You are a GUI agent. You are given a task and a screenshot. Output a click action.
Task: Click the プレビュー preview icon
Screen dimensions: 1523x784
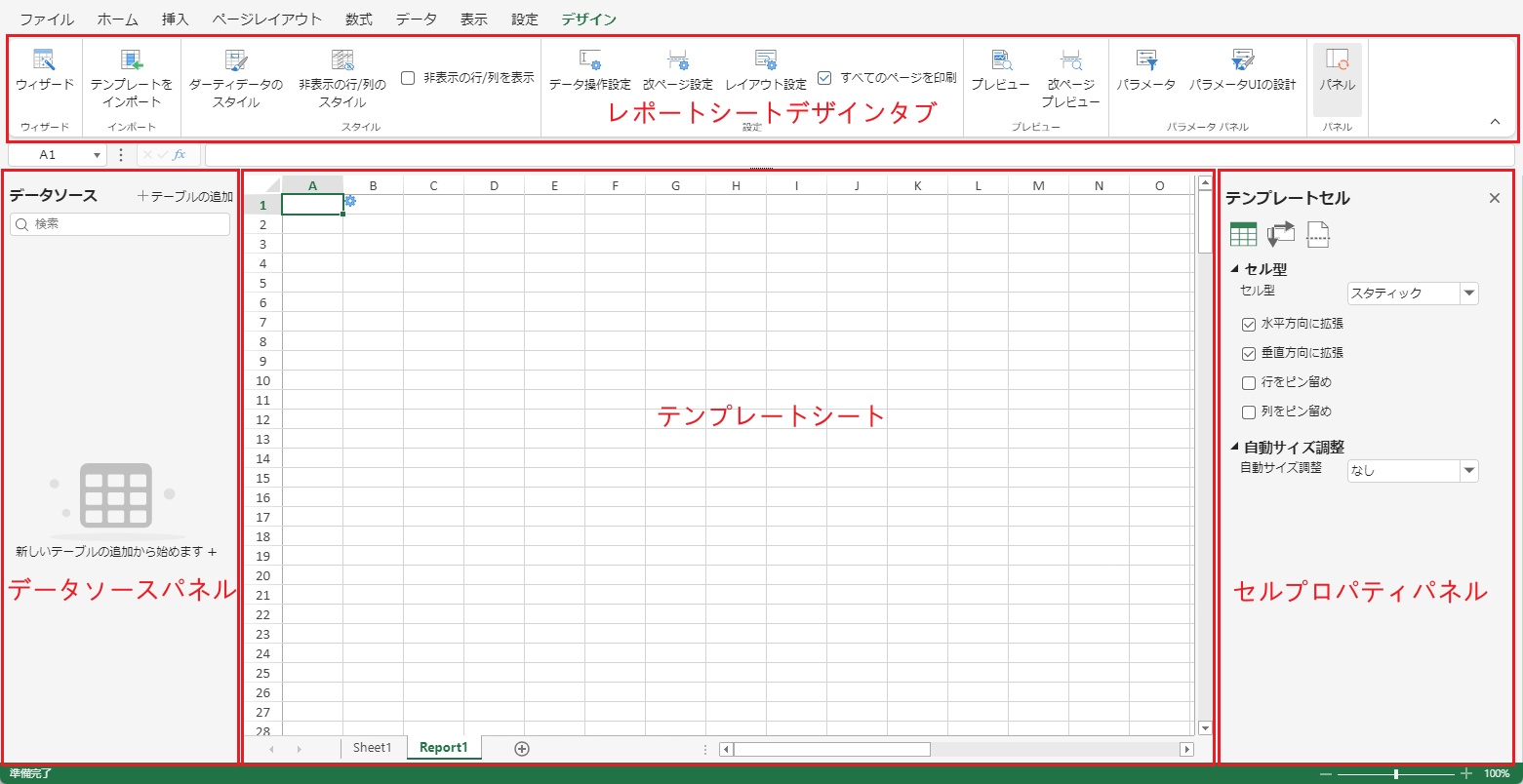click(x=1000, y=60)
